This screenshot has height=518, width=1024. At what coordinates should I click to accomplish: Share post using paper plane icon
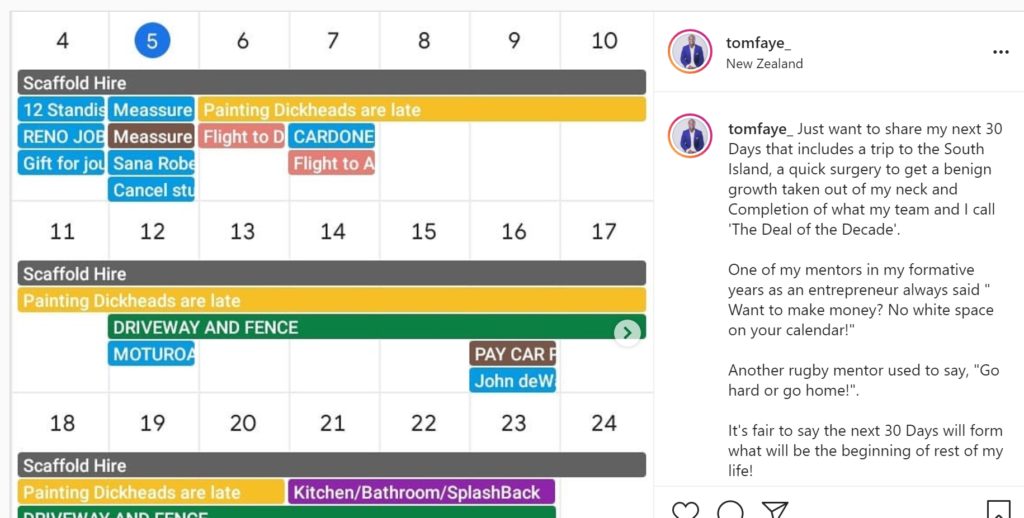point(775,510)
